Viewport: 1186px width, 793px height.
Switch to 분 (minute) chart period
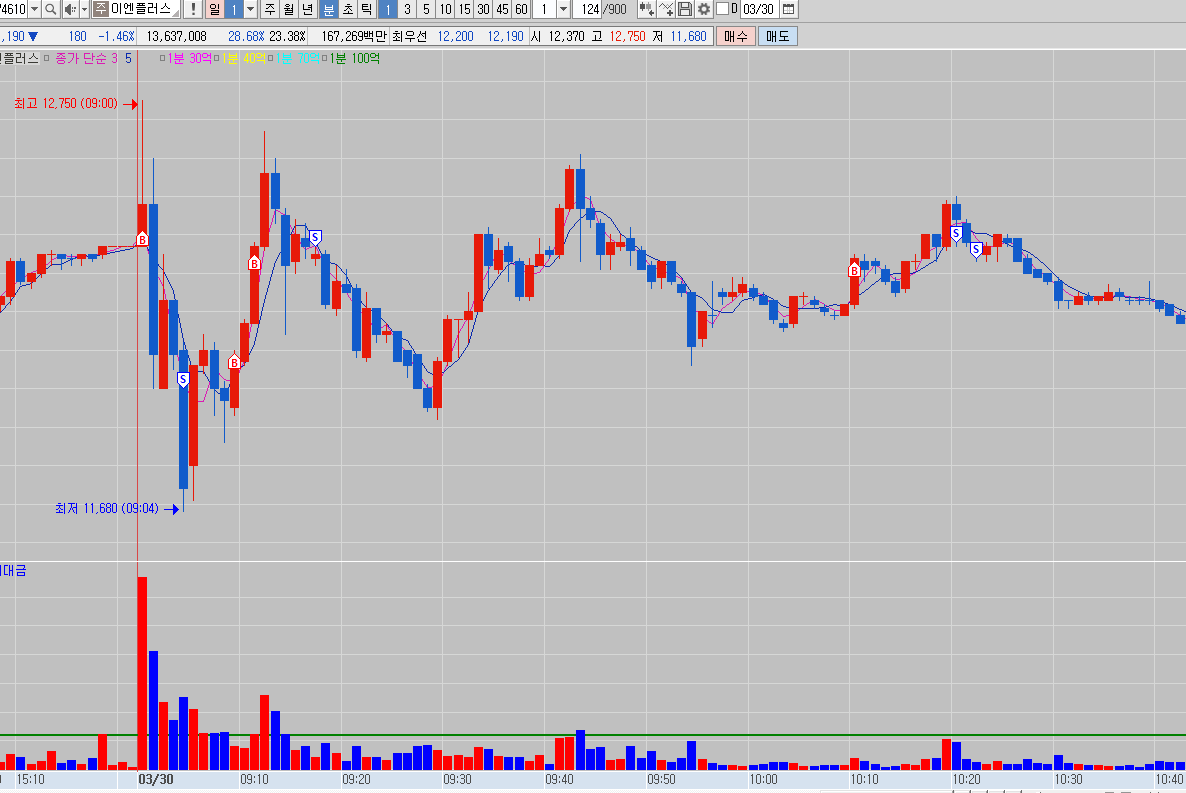(x=328, y=9)
